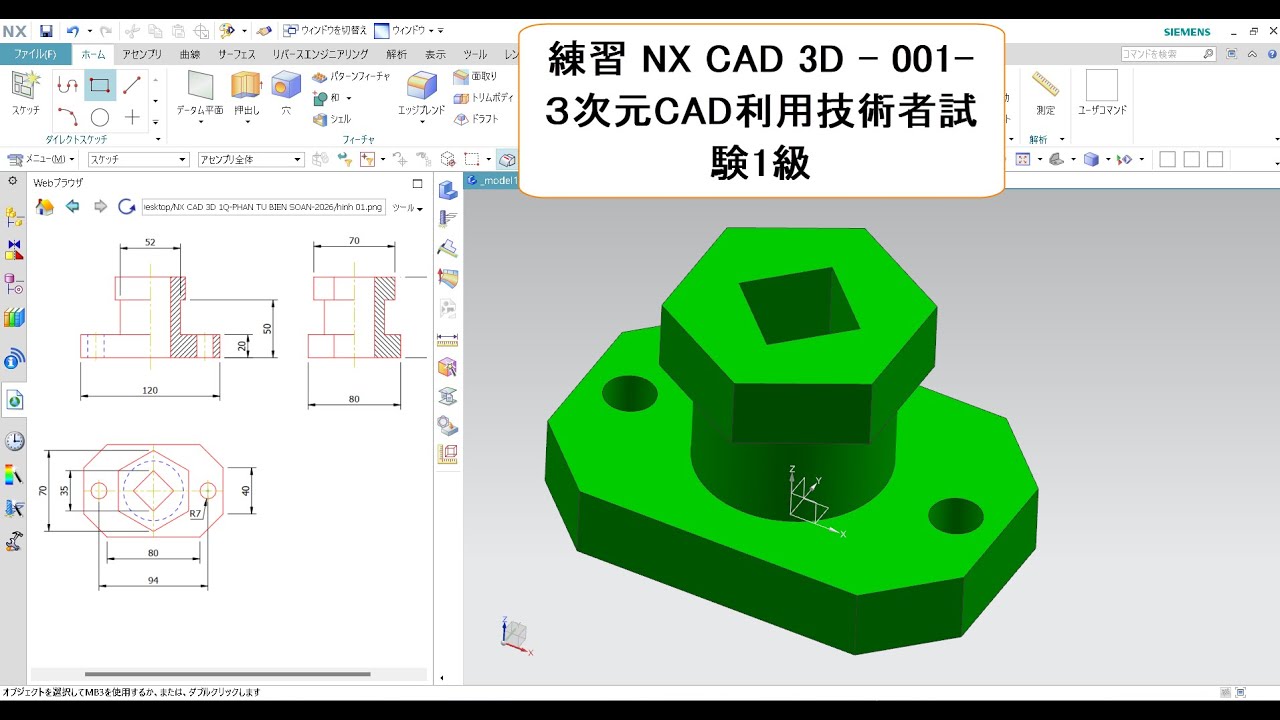Expand the Unite (和) dropdown arrow

349,98
